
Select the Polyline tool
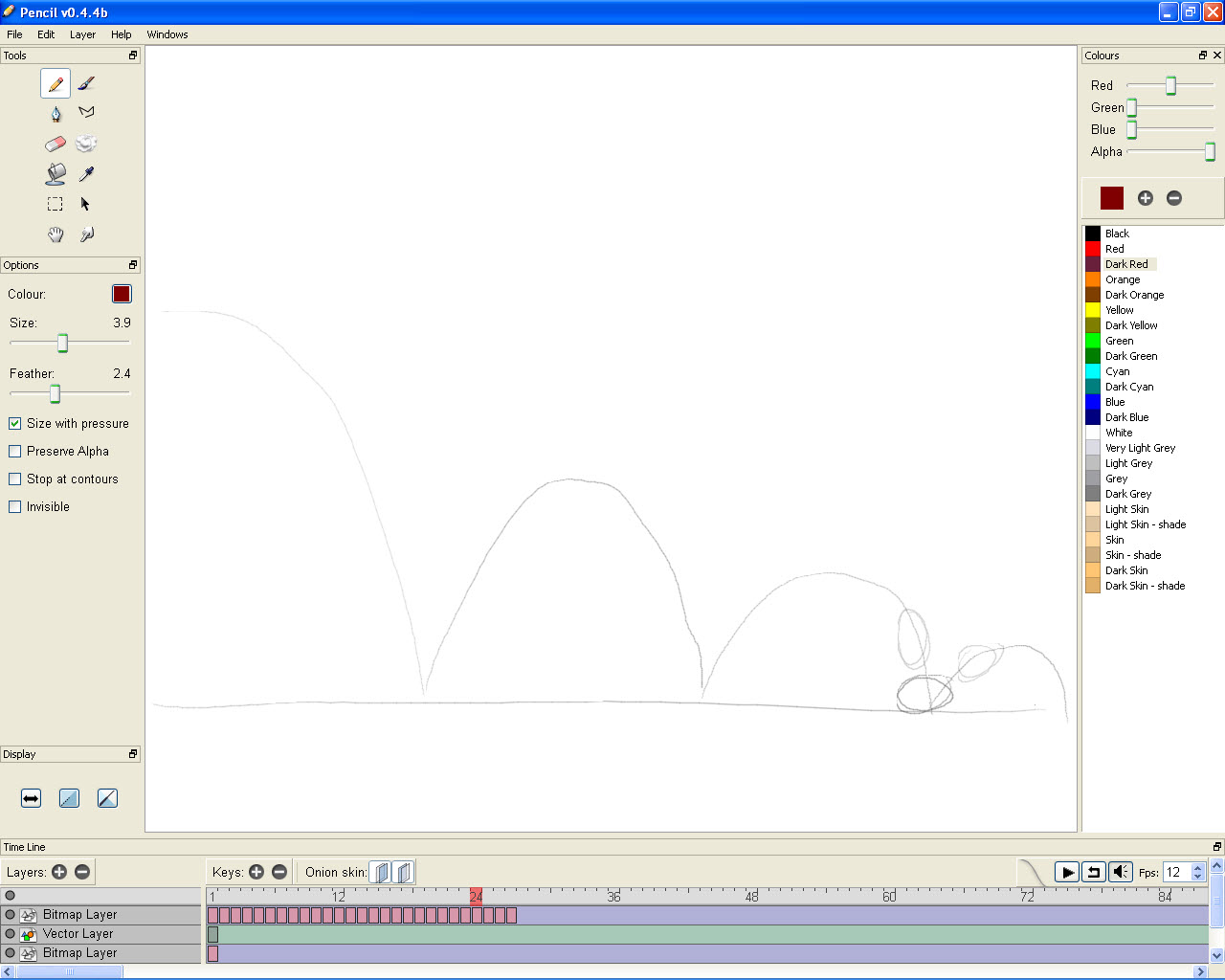pyautogui.click(x=86, y=112)
